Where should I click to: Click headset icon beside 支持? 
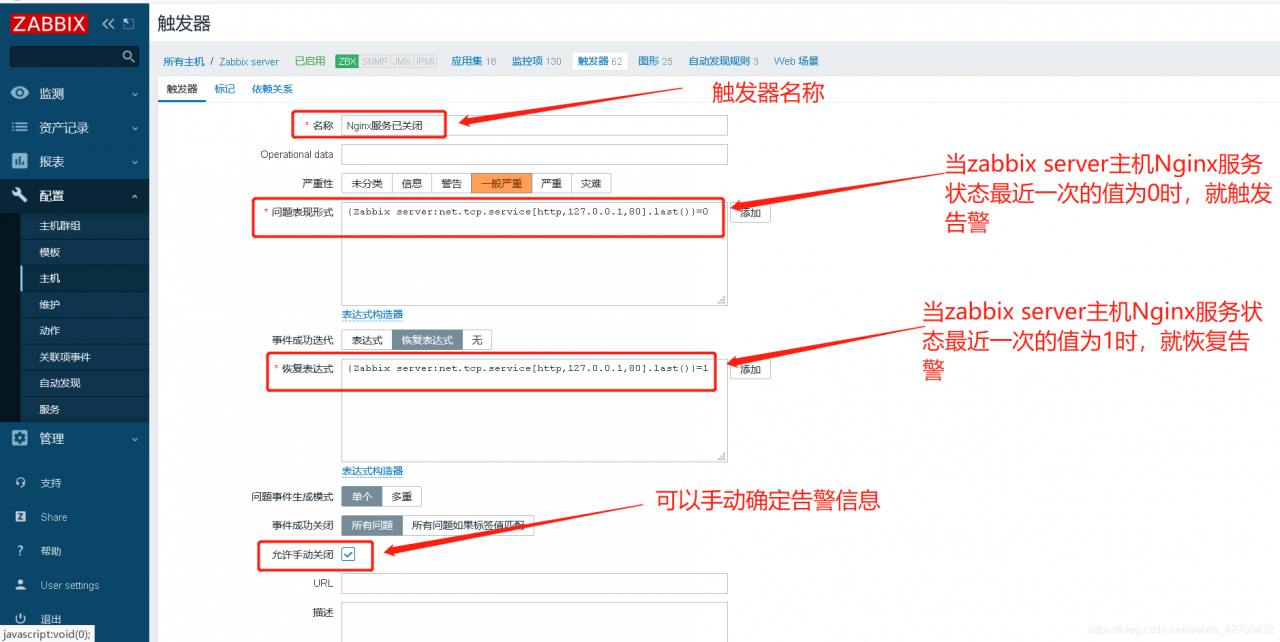pyautogui.click(x=20, y=483)
